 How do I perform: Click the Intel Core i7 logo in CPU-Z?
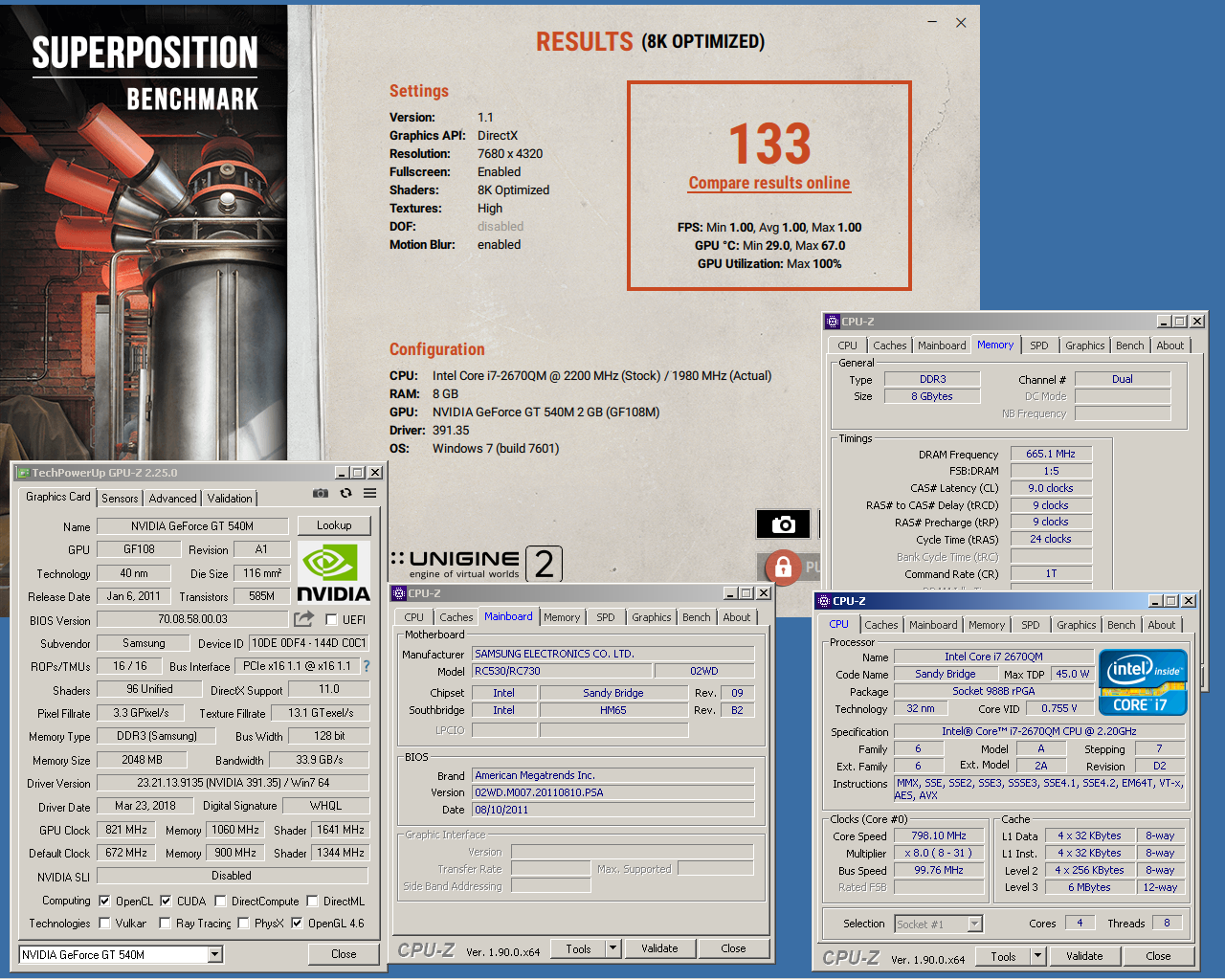[x=1143, y=682]
